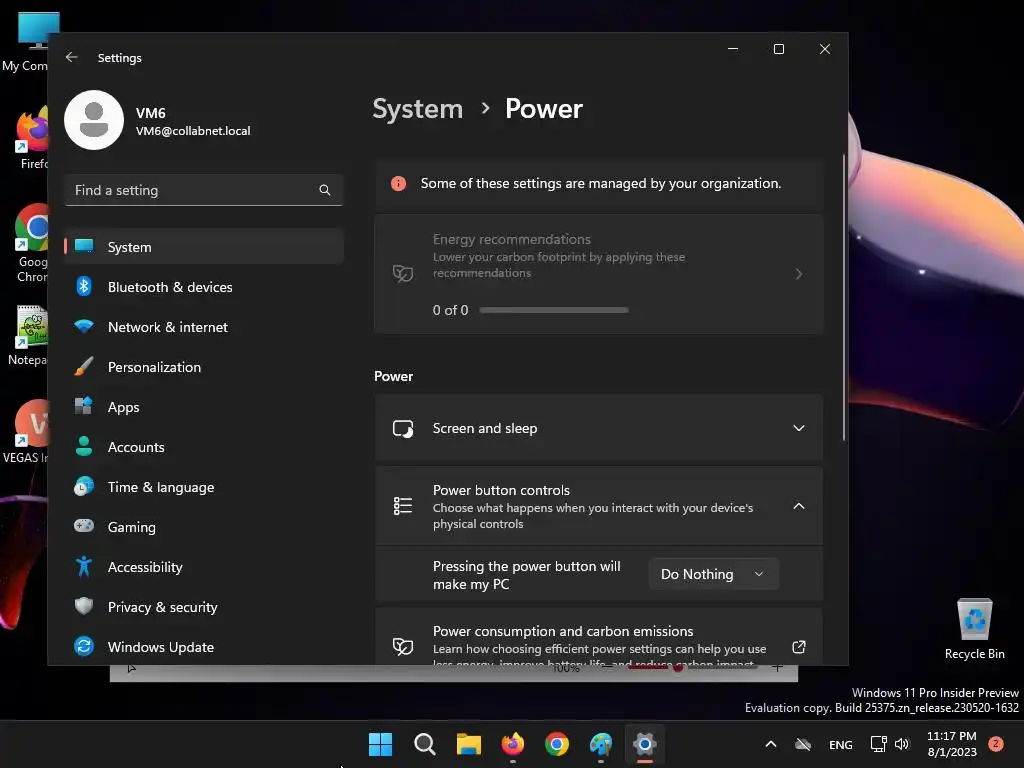1024x768 pixels.
Task: Open the Do Nothing power button dropdown
Action: [714, 574]
